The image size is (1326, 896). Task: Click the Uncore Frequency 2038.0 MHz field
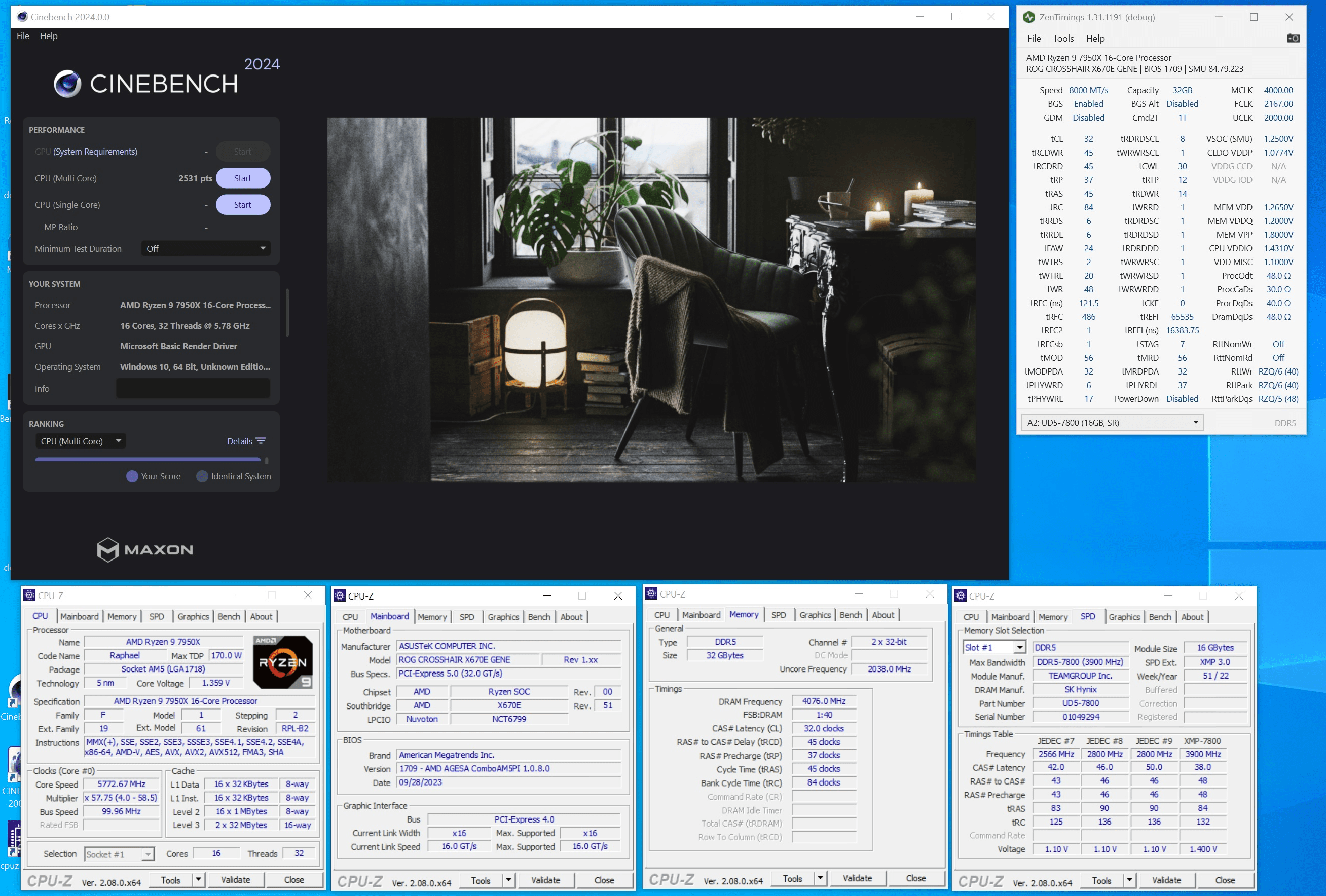[x=889, y=669]
